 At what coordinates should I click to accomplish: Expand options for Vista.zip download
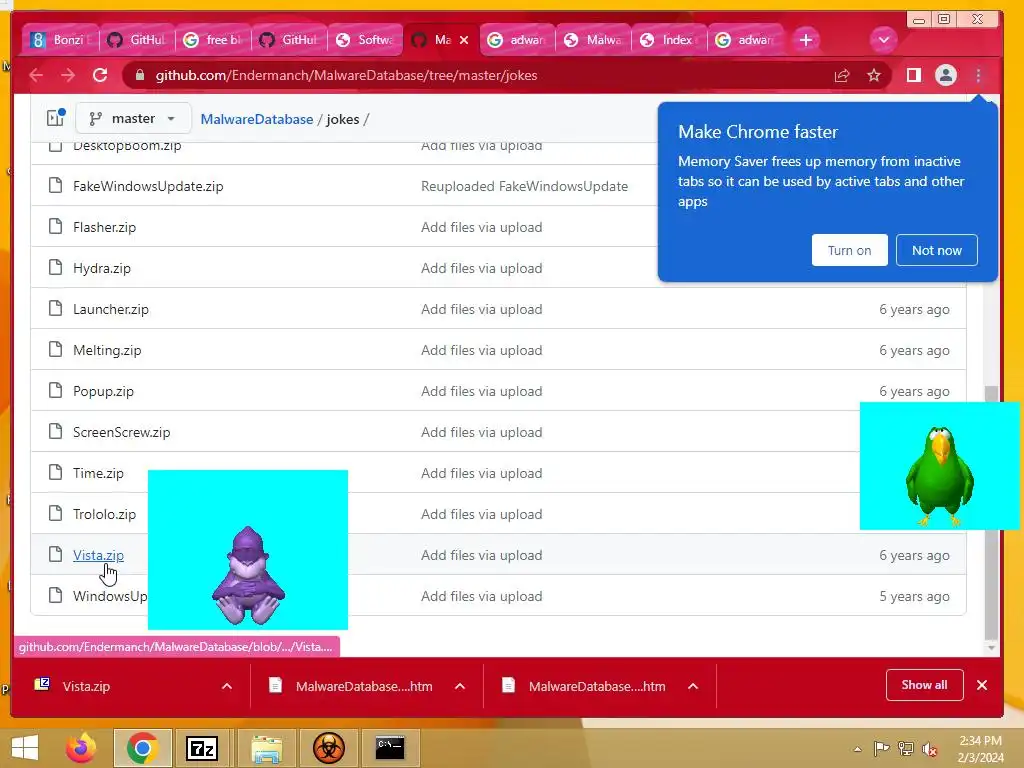[227, 686]
